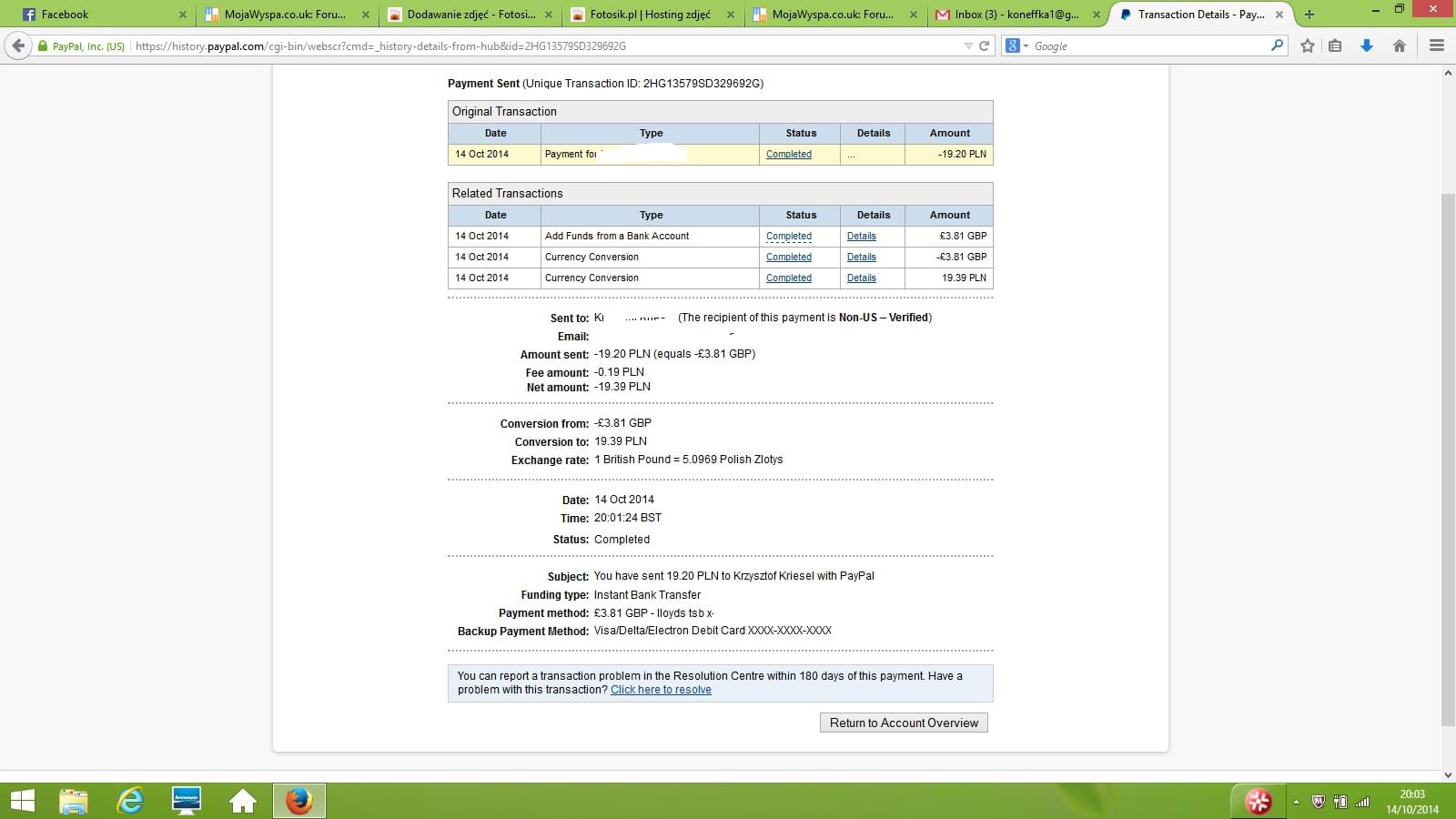Open Details for 19.39 PLN conversion

(861, 278)
